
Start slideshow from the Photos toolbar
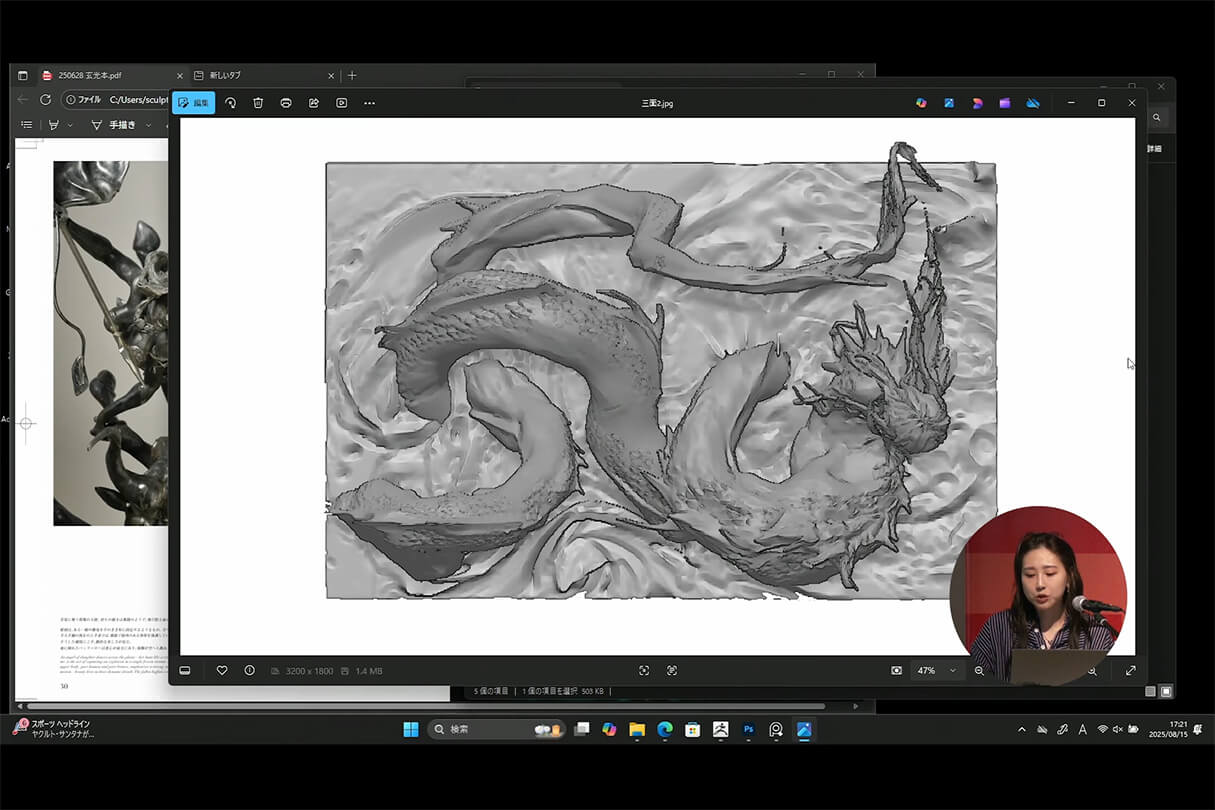pyautogui.click(x=342, y=103)
